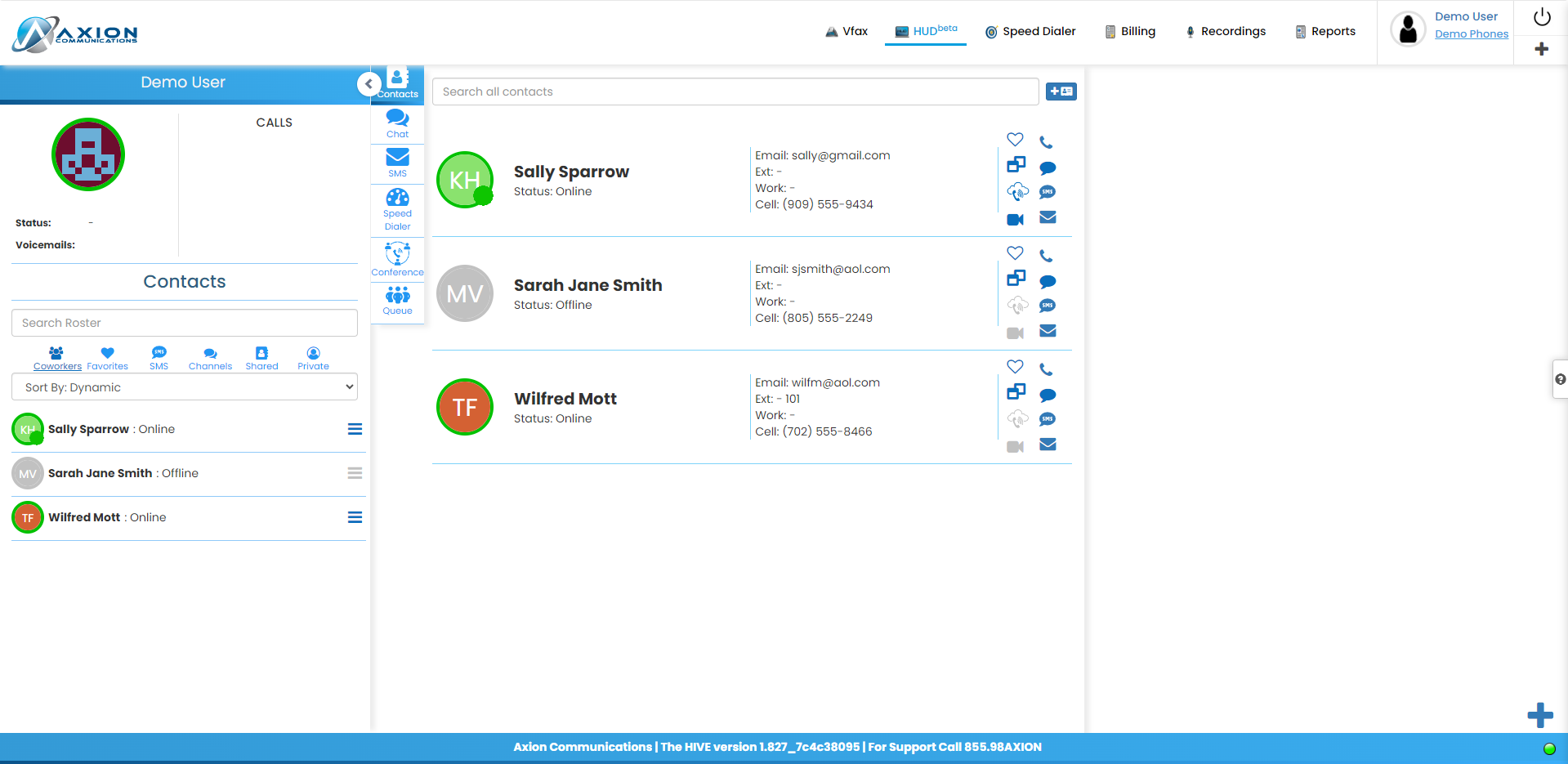Click the Demo User profile avatar in CALLS panel

[88, 154]
